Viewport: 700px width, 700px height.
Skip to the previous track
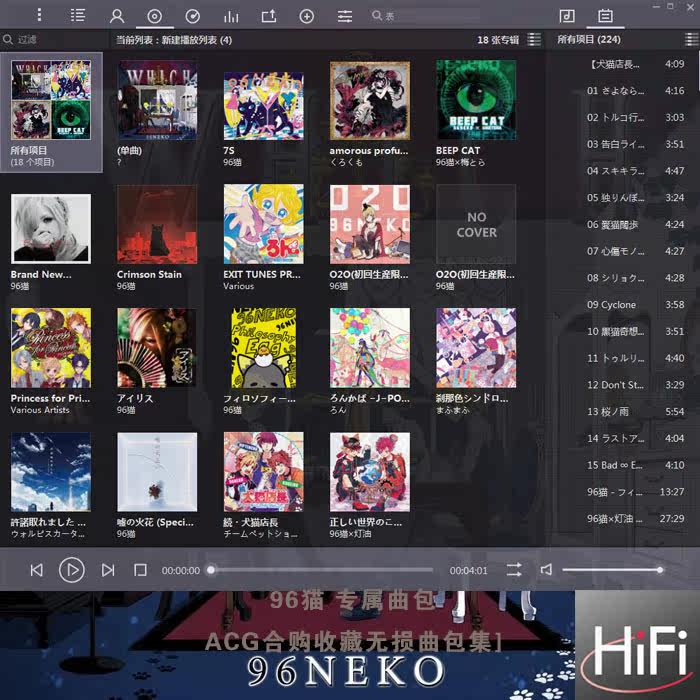37,570
